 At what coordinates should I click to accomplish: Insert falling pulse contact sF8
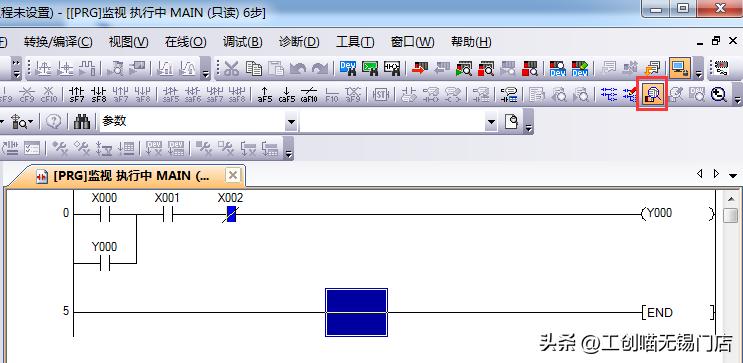pyautogui.click(x=99, y=94)
